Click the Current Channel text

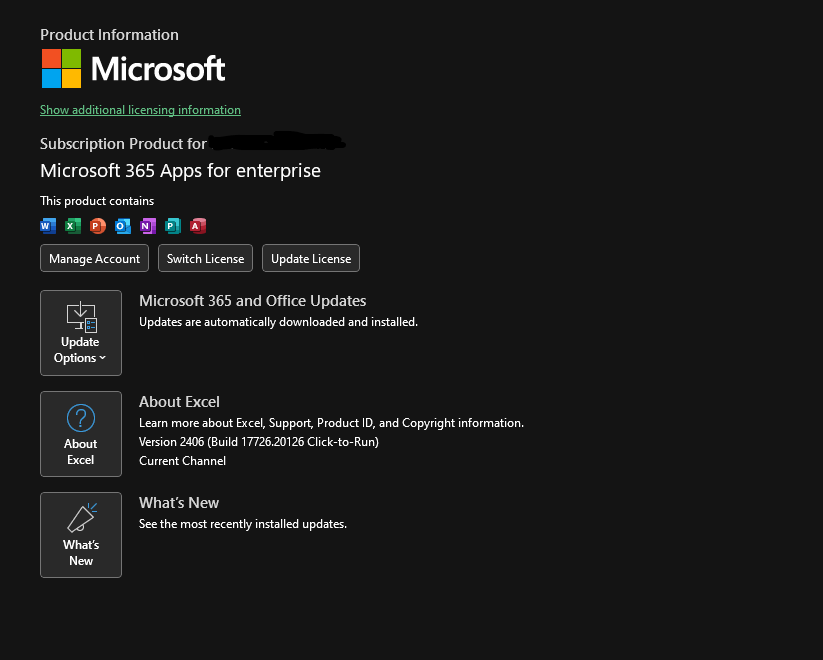tap(182, 460)
